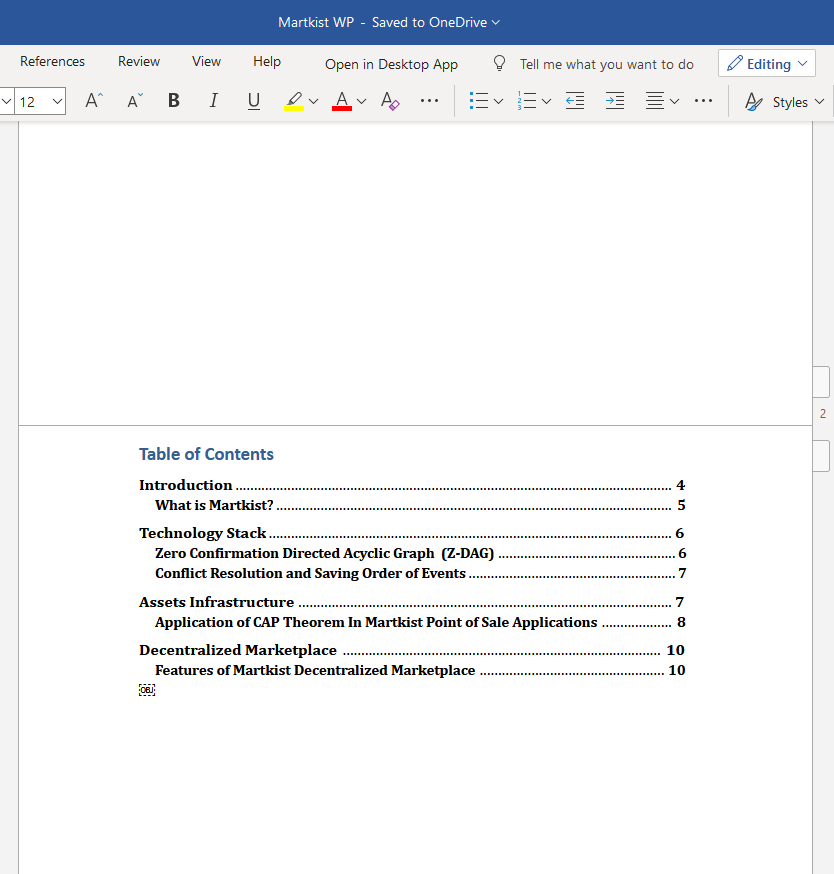Apply numbered list
The width and height of the screenshot is (834, 874).
tap(527, 101)
